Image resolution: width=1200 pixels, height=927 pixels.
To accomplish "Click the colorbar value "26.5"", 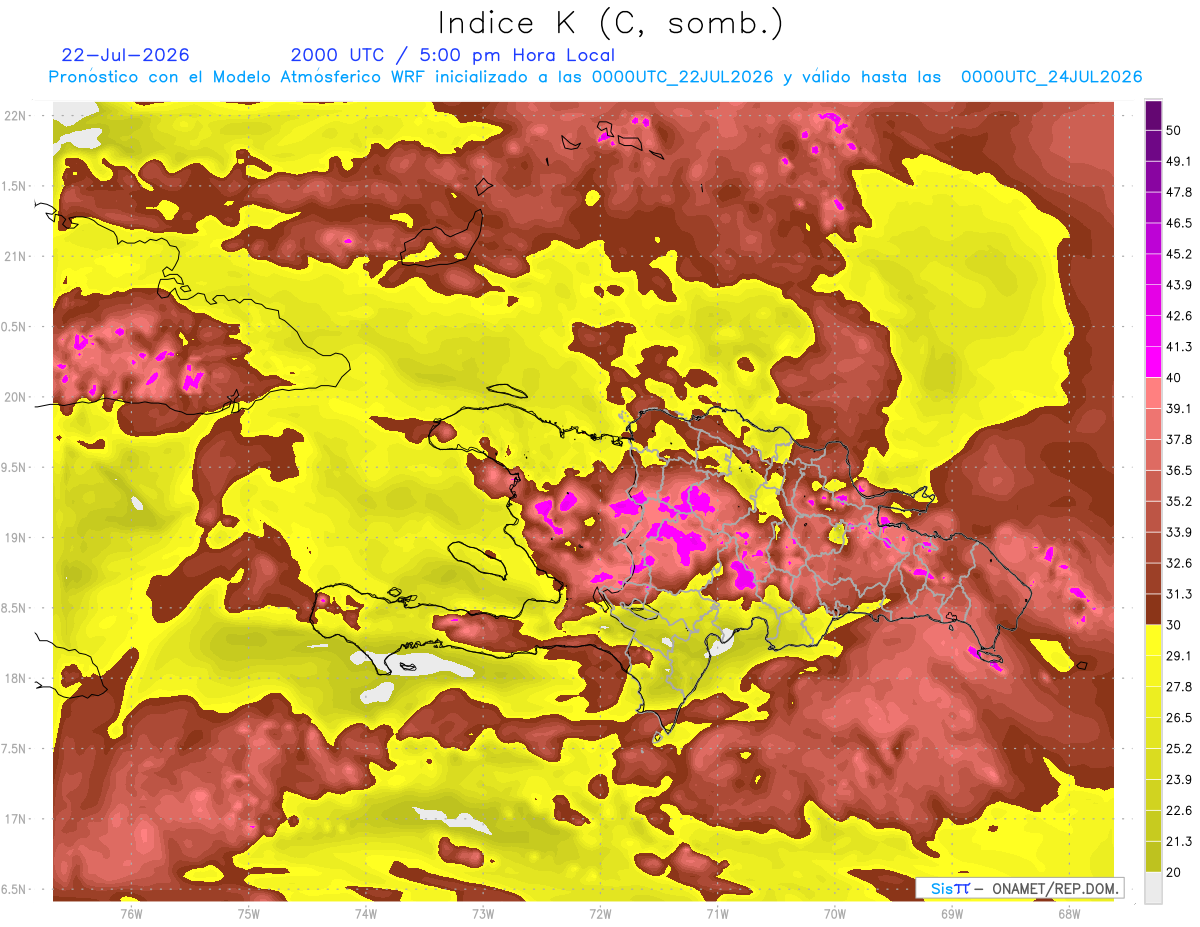I will pos(1179,717).
